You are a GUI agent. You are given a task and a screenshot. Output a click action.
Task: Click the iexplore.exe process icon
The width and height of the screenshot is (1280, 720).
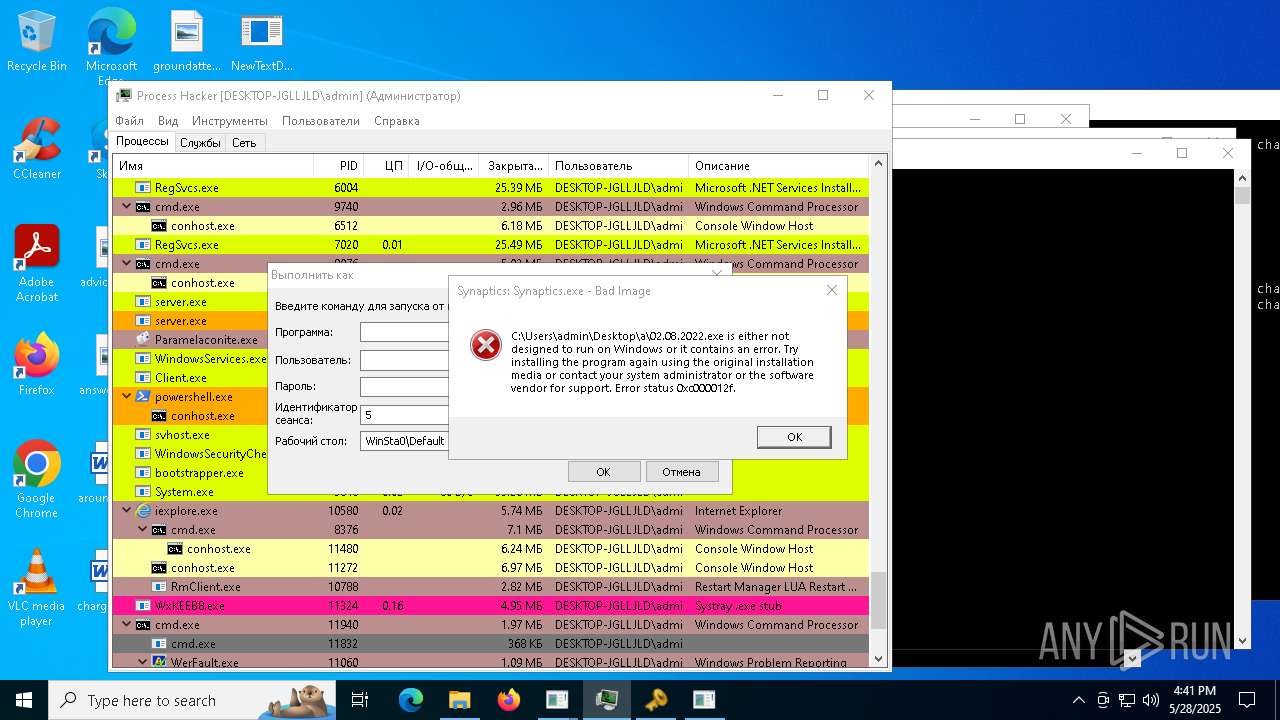tap(143, 511)
